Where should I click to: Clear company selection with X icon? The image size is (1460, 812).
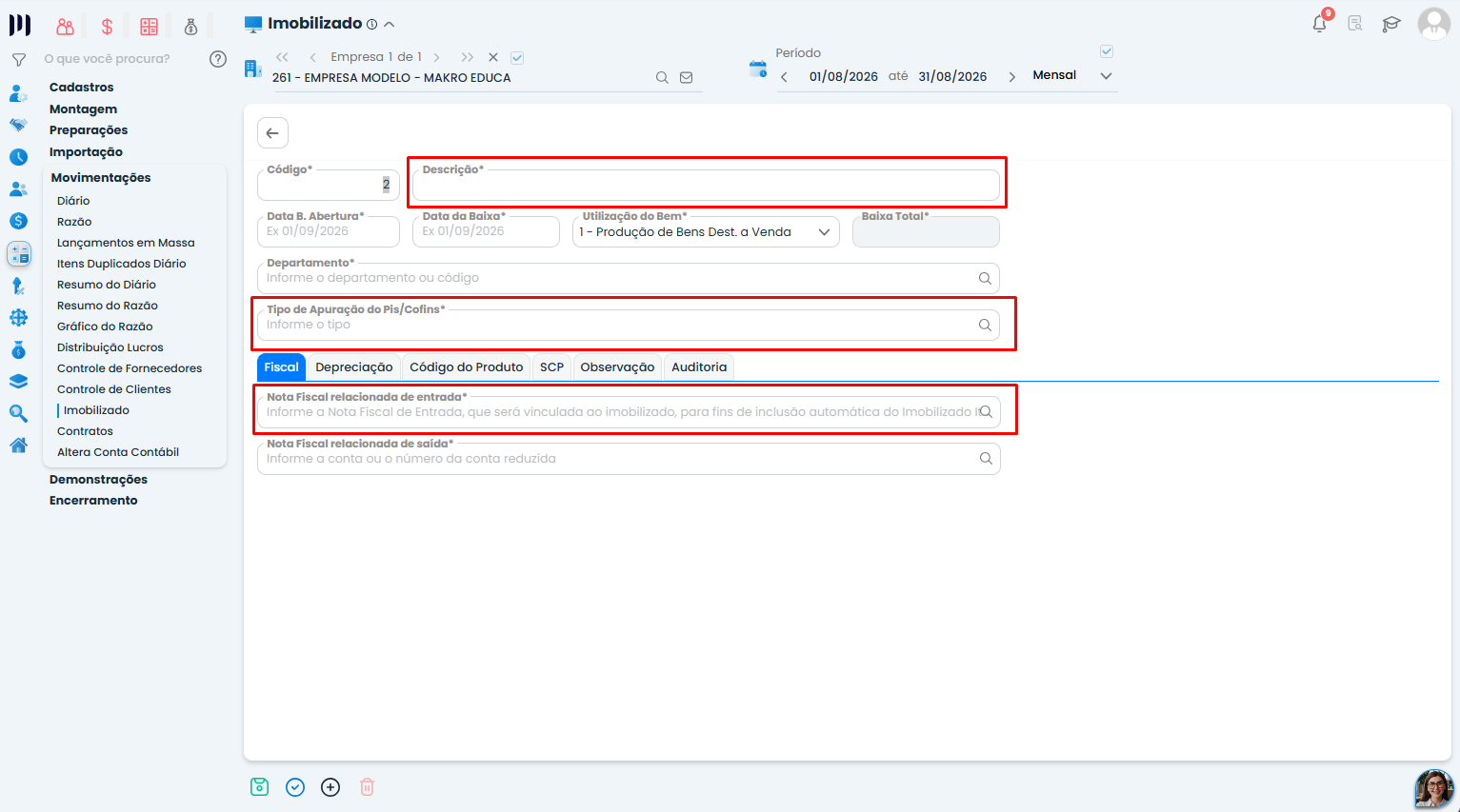[x=493, y=57]
